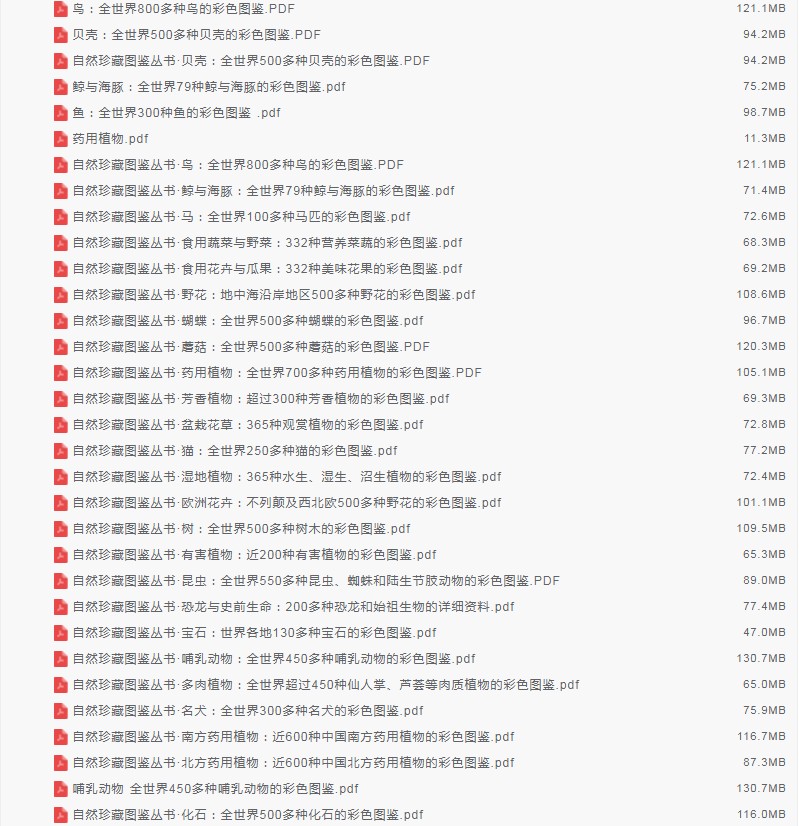Click PDF icon beside 猫：全世界250多种猫 file

pyautogui.click(x=61, y=451)
